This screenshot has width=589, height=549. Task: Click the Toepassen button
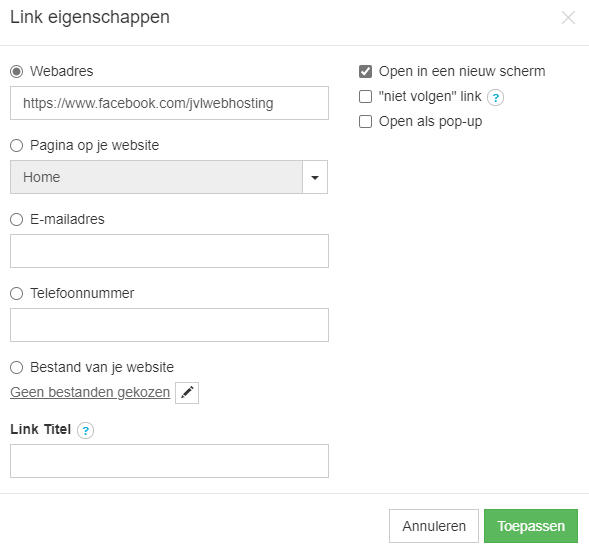[531, 526]
